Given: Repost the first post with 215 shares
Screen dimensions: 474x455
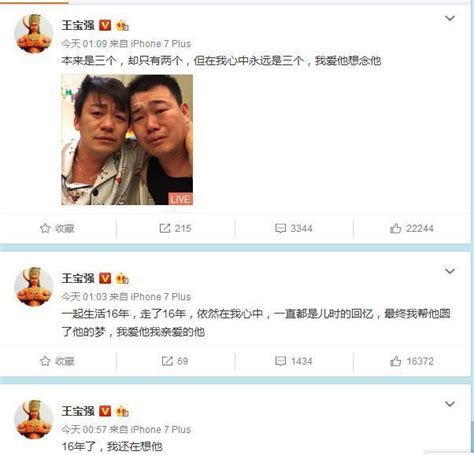Looking at the screenshot, I should tap(175, 228).
